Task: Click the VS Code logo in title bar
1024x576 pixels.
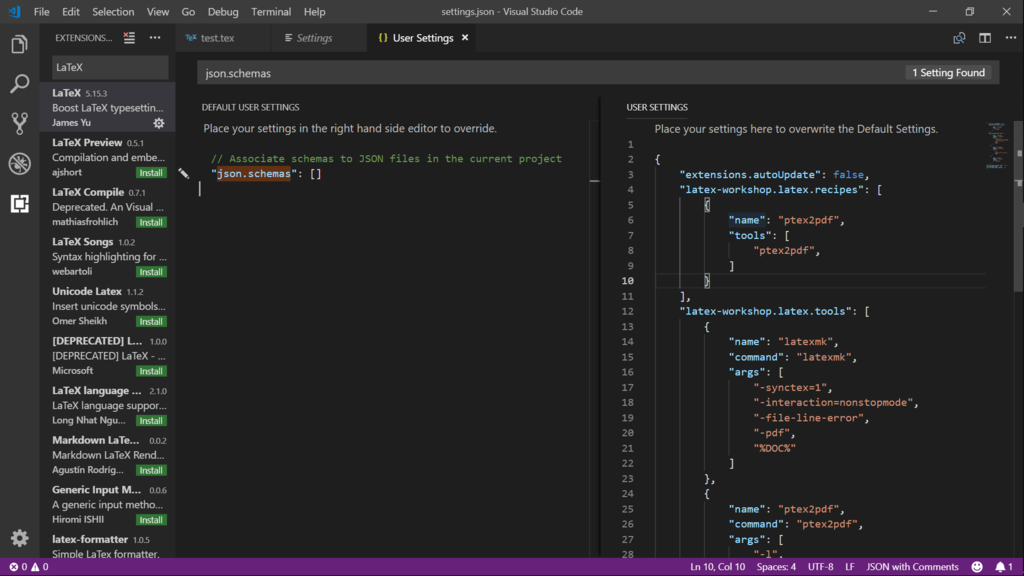Action: click(x=14, y=12)
